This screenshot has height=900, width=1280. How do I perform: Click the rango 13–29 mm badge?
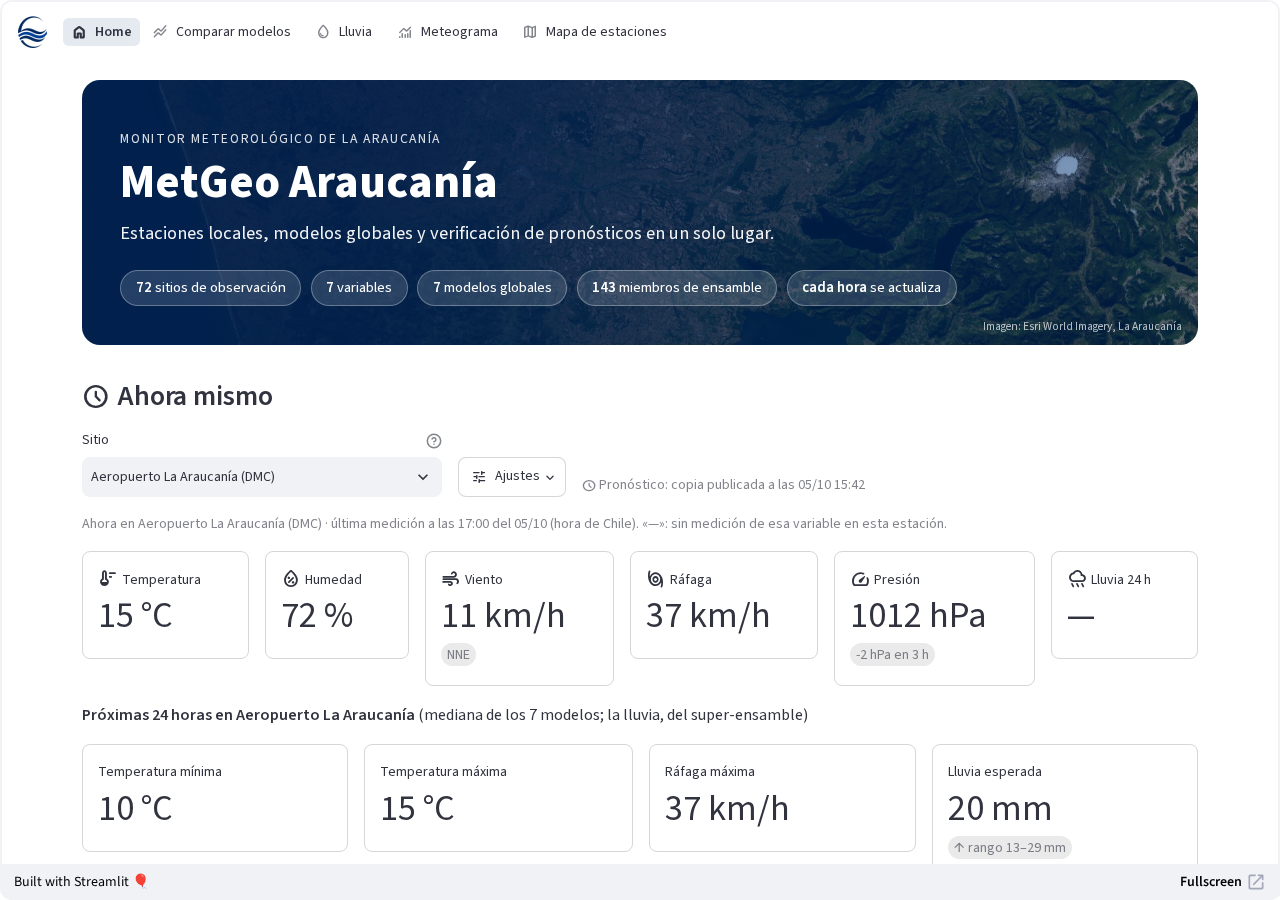1010,848
